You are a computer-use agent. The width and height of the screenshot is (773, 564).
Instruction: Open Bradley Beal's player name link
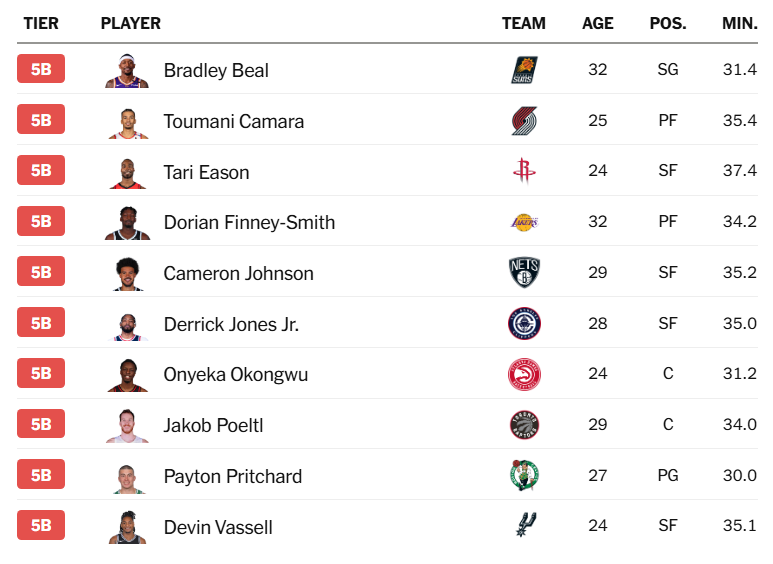pos(216,71)
